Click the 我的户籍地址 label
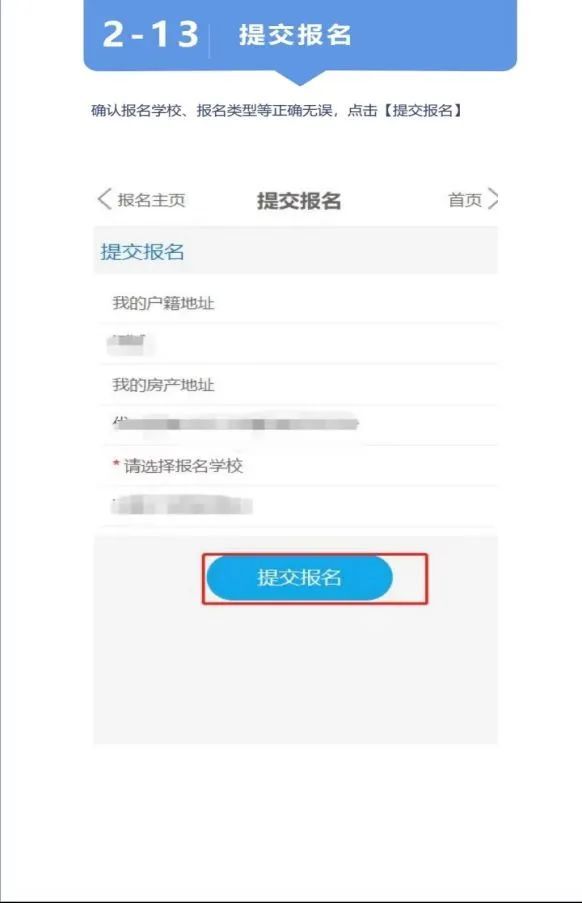Viewport: 582px width, 903px height. (163, 303)
